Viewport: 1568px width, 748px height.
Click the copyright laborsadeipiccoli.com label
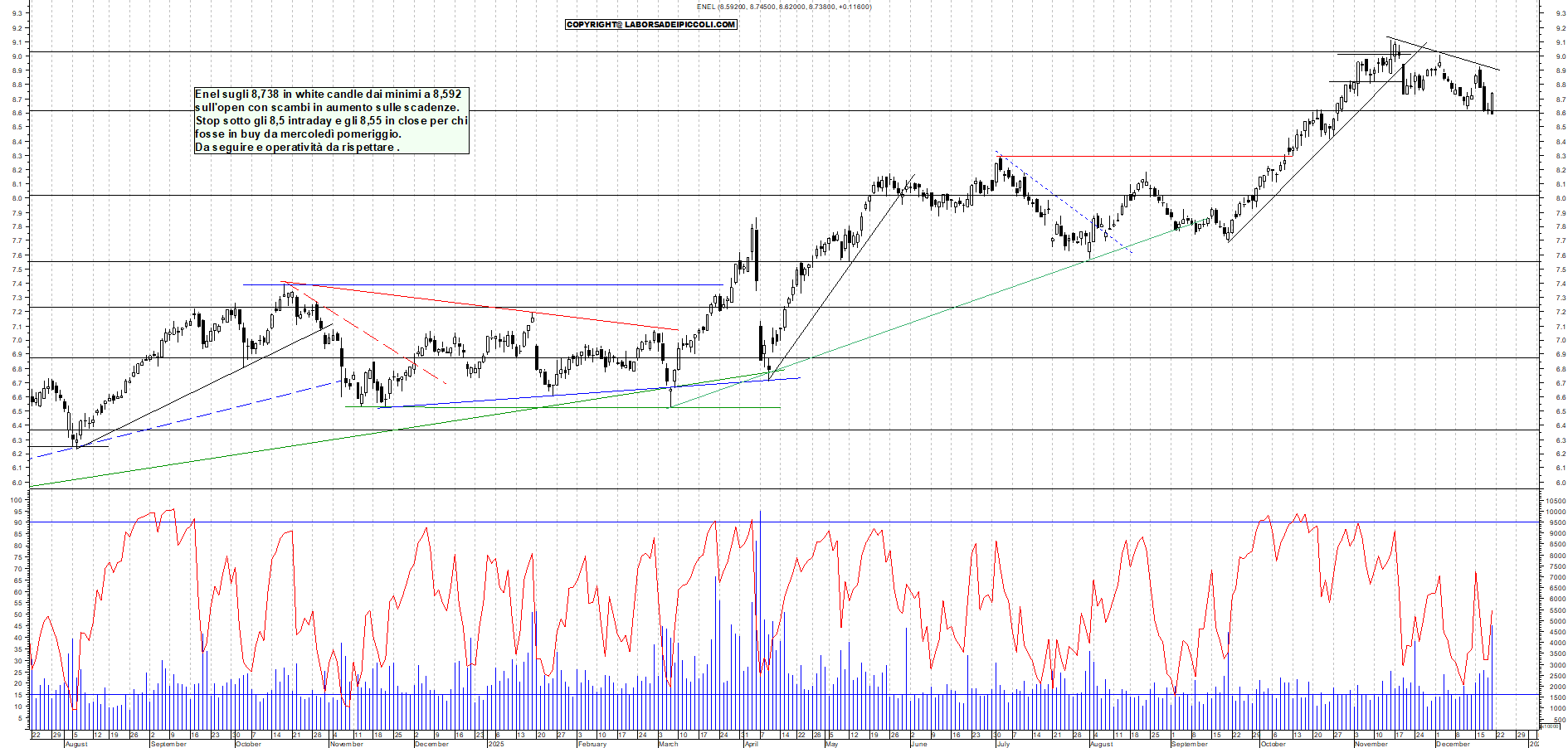coord(650,25)
